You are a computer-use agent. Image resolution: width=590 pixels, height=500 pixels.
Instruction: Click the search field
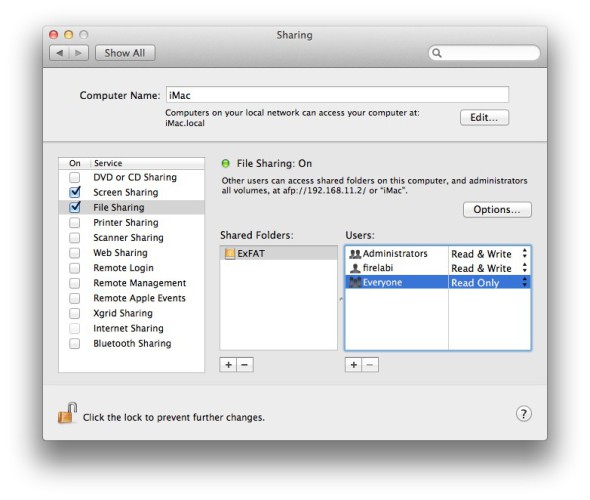pos(484,53)
